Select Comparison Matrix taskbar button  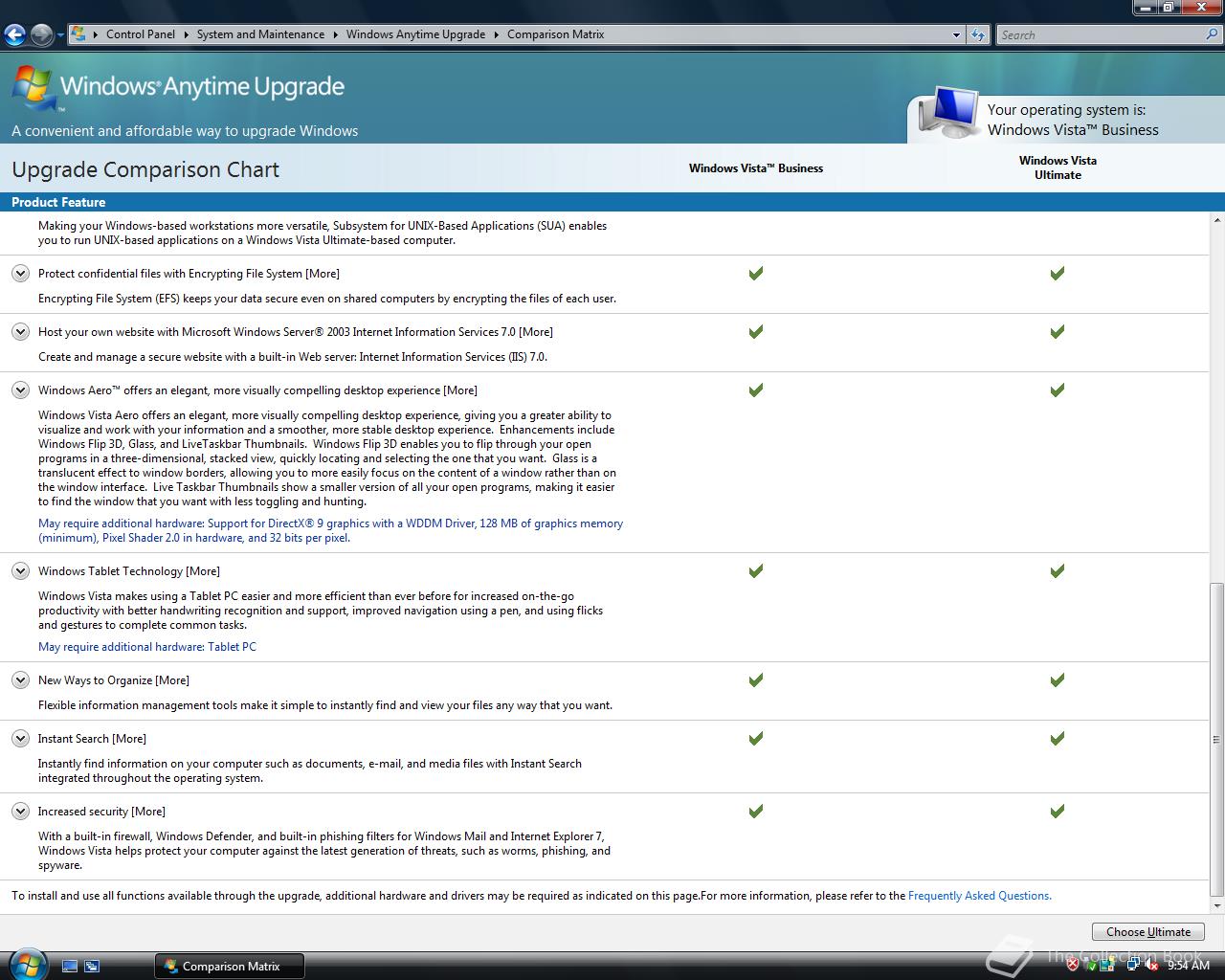[230, 967]
